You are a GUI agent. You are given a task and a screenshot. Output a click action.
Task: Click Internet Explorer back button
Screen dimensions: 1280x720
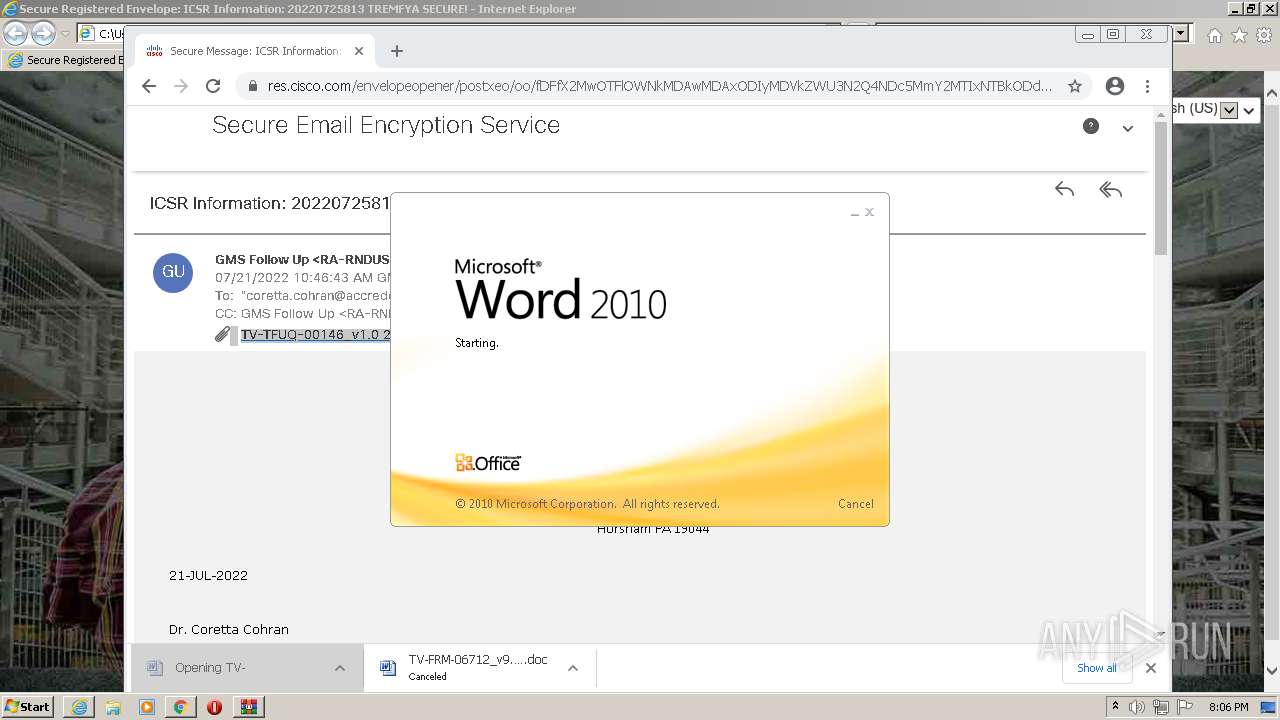(16, 33)
